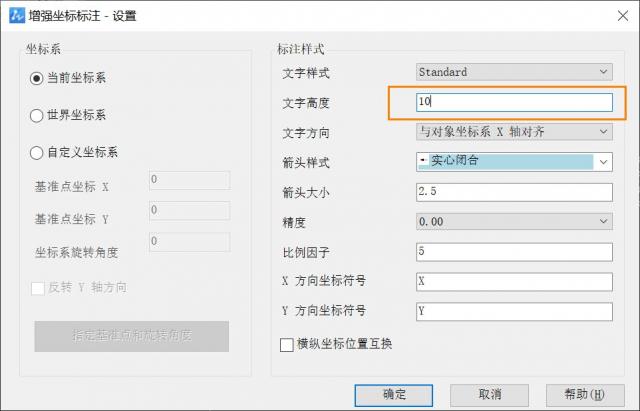The width and height of the screenshot is (640, 411).
Task: Click the X 方向坐标符号 field
Action: click(514, 281)
